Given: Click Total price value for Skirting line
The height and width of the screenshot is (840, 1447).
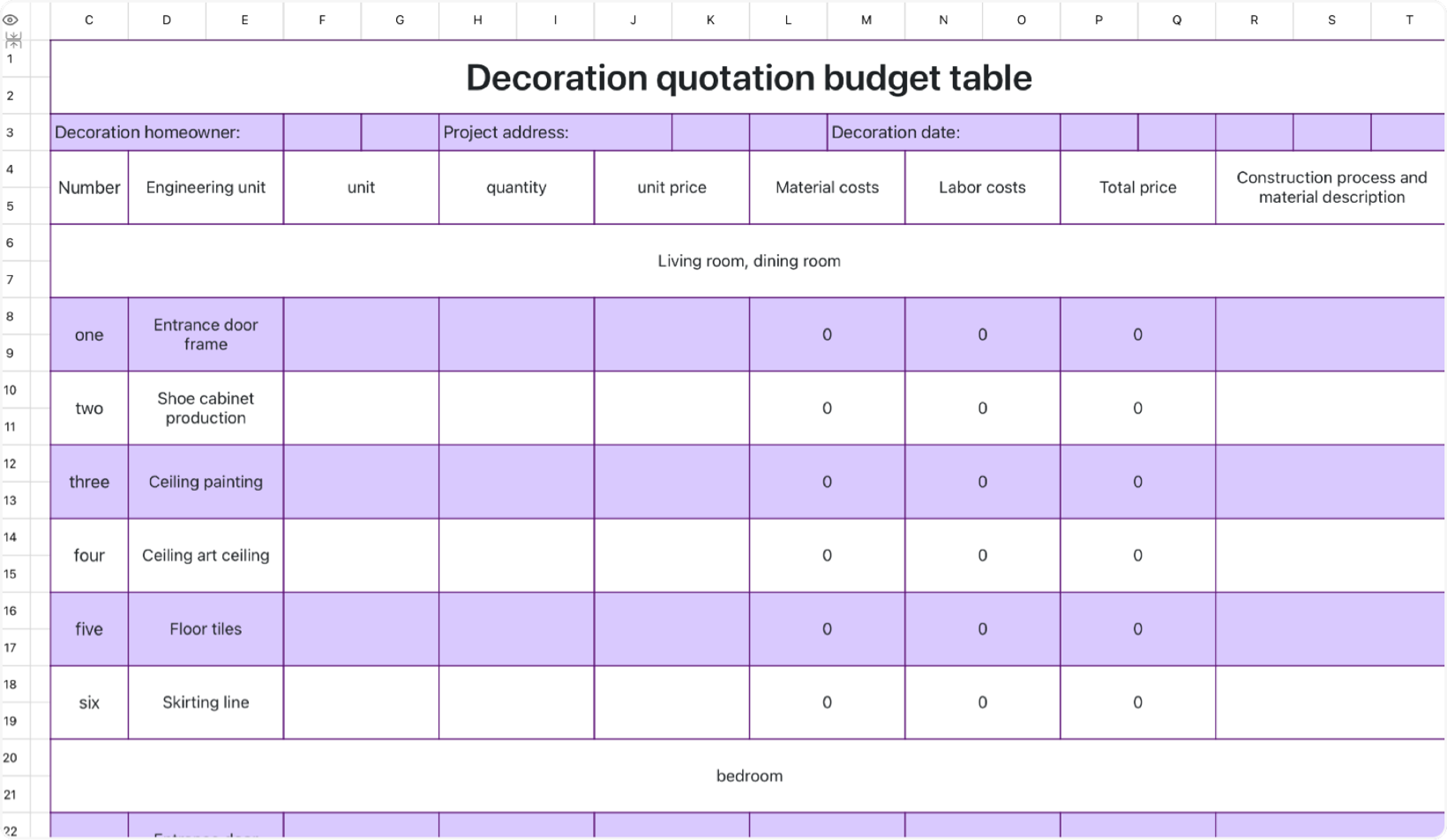Looking at the screenshot, I should 1137,702.
